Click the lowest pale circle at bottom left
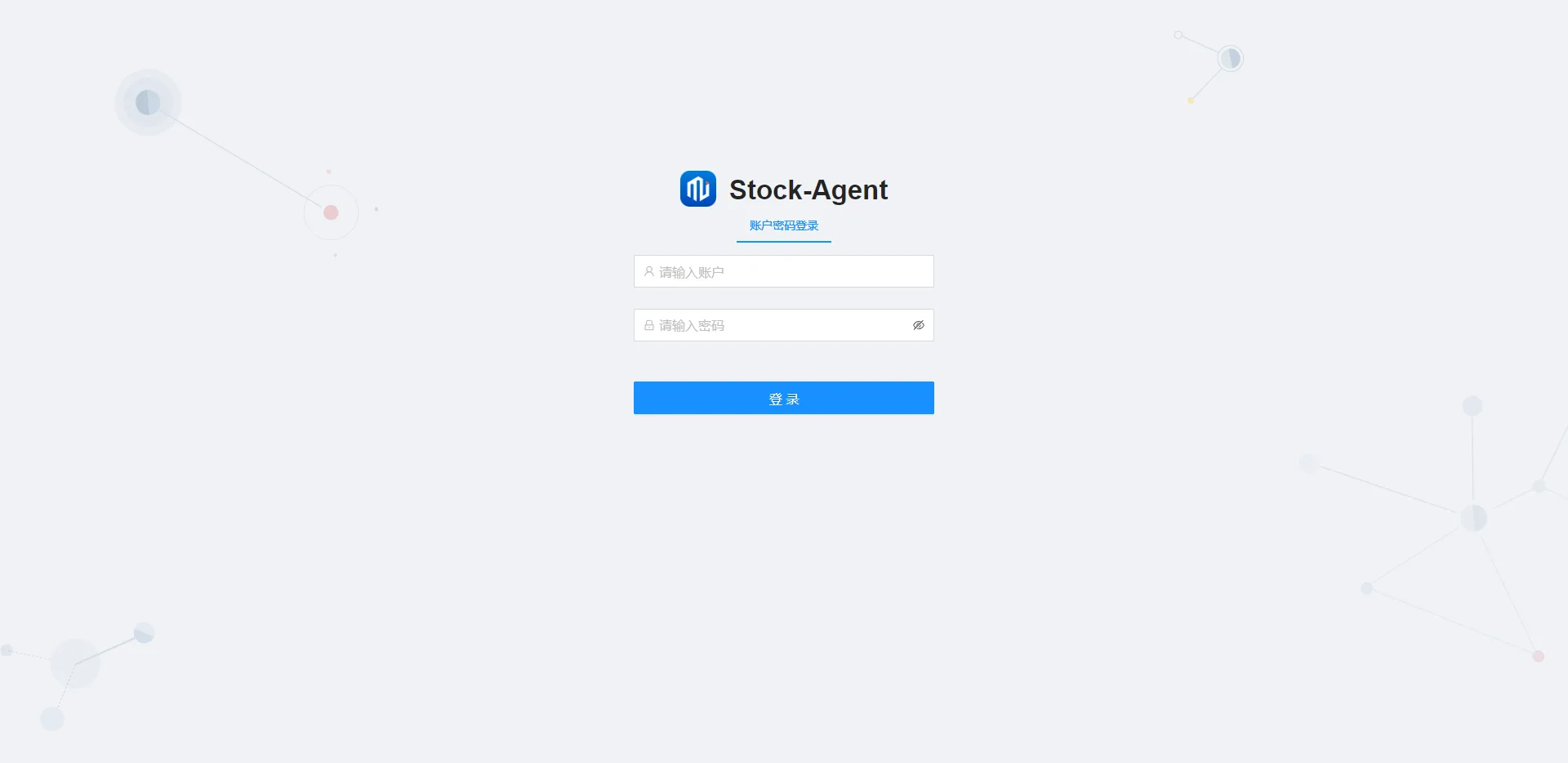1568x763 pixels. [x=52, y=719]
